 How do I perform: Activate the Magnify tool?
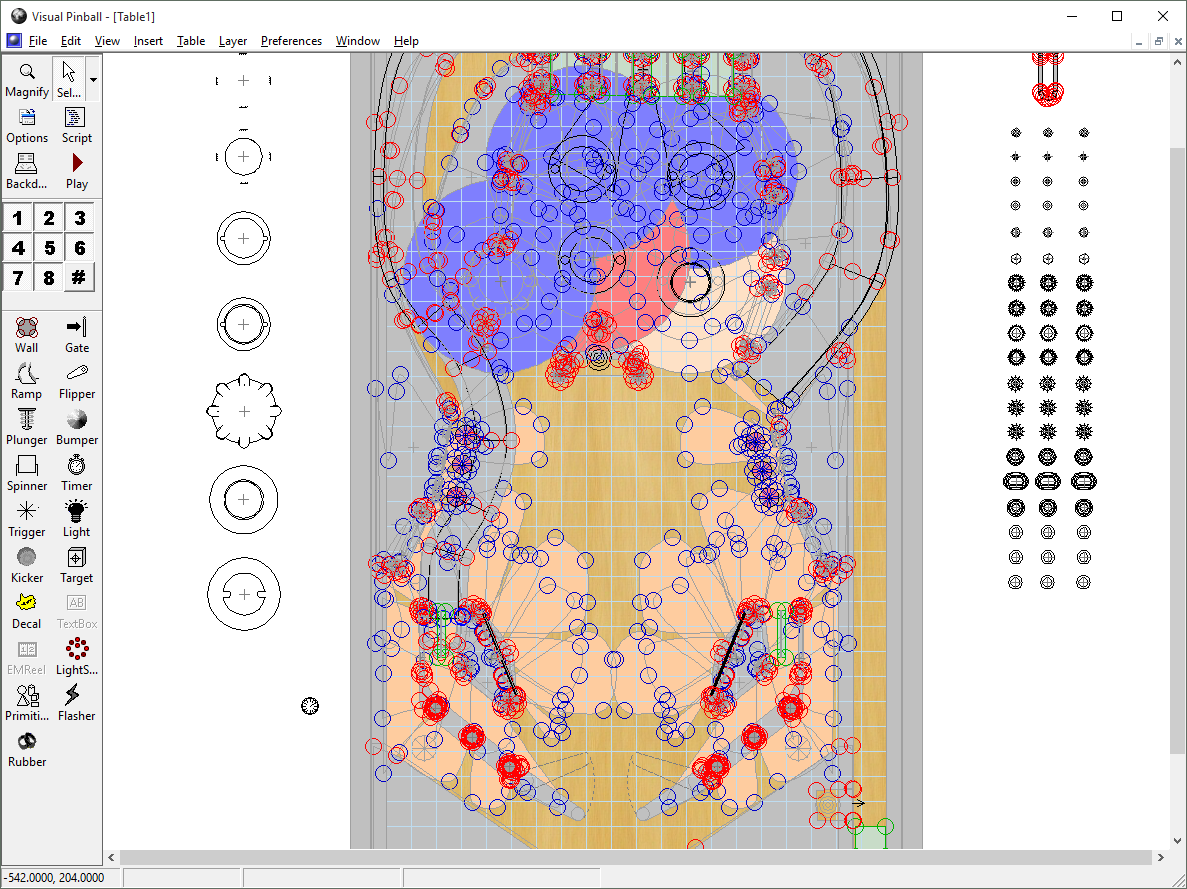pos(27,80)
